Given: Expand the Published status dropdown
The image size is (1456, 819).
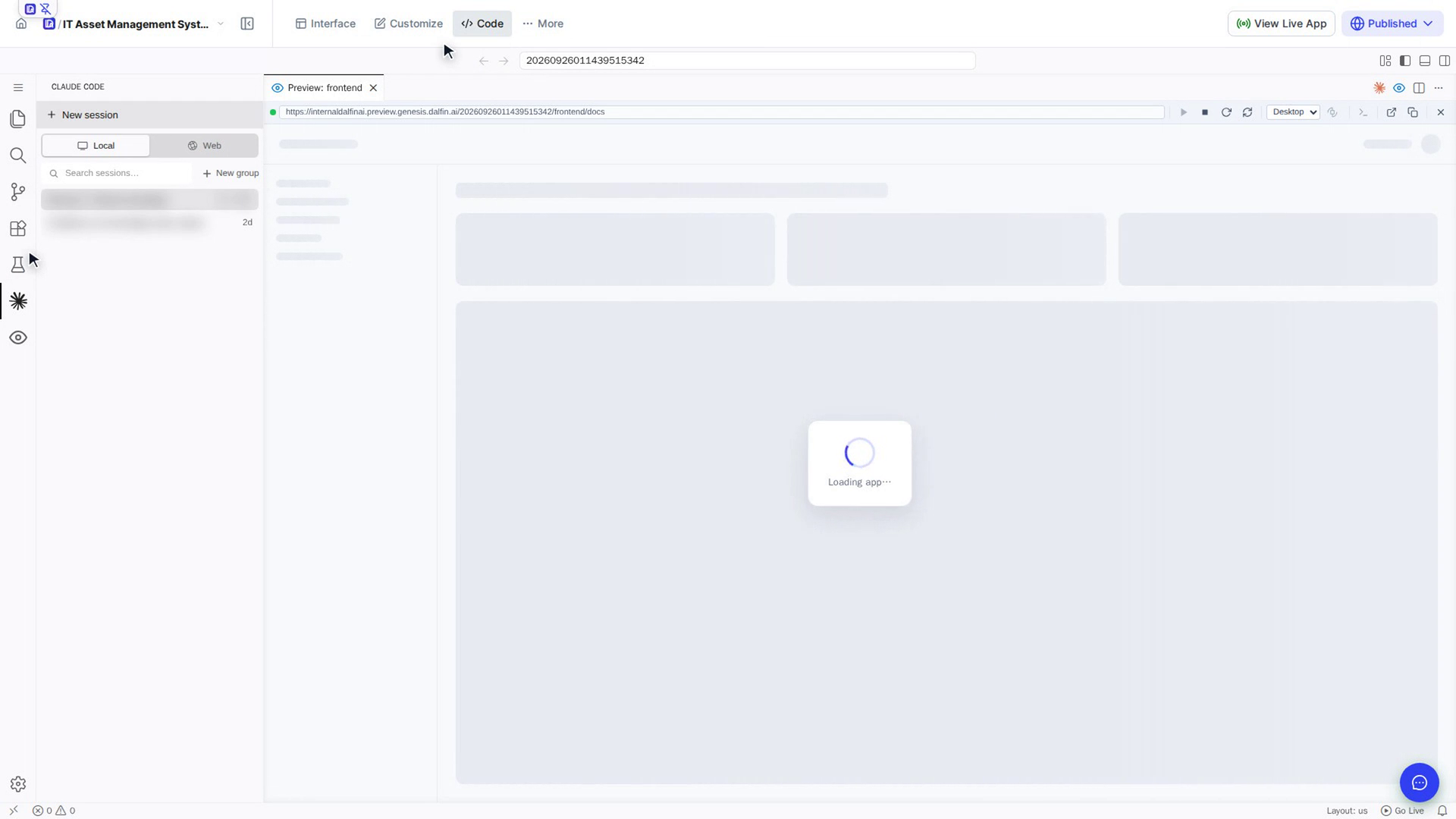Looking at the screenshot, I should click(1392, 24).
